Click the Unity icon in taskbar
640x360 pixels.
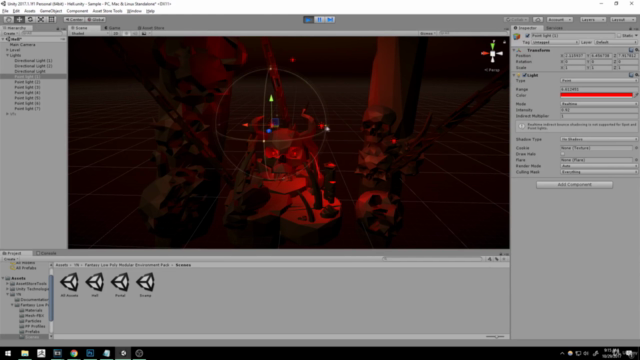(x=123, y=353)
